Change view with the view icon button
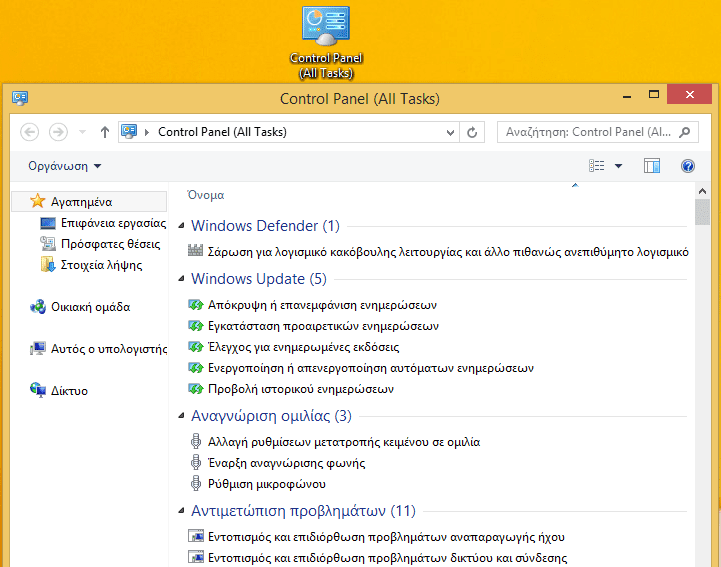 coord(597,166)
